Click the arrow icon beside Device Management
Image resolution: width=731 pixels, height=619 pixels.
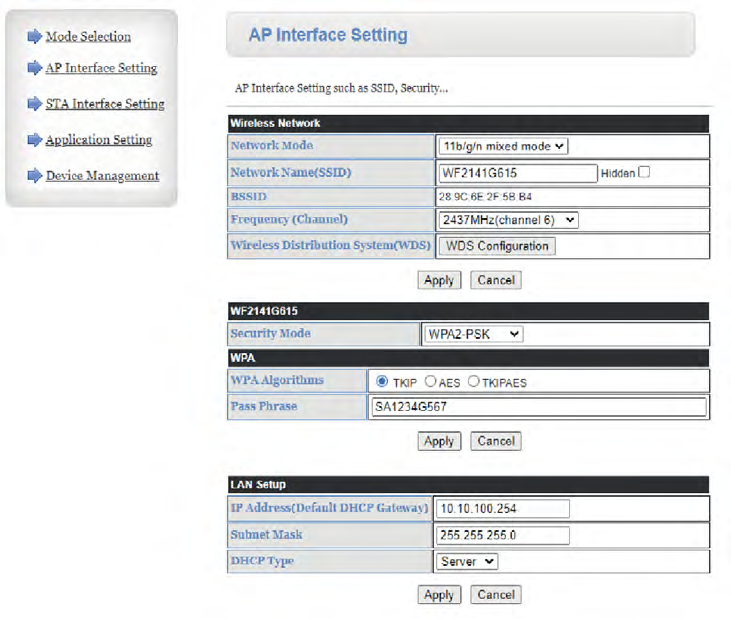coord(34,176)
